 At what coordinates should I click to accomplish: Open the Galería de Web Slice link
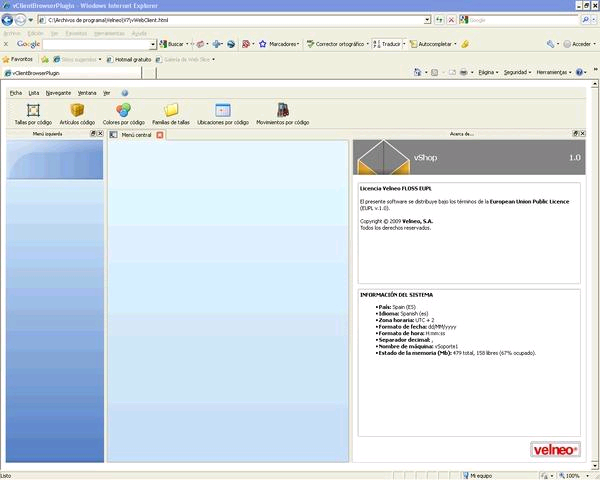click(x=185, y=59)
